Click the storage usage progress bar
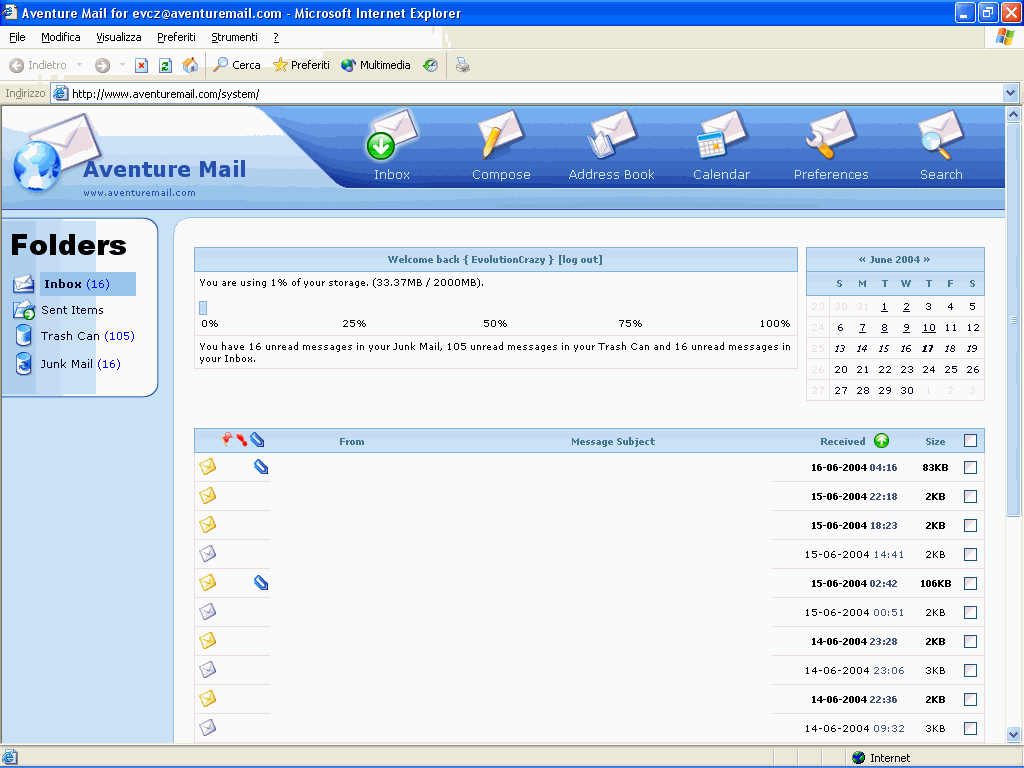The image size is (1024, 768). pyautogui.click(x=203, y=308)
